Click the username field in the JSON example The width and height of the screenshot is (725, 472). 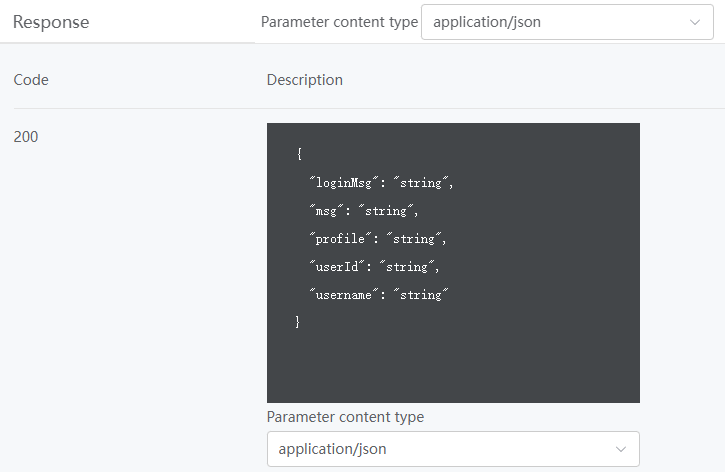tap(379, 294)
